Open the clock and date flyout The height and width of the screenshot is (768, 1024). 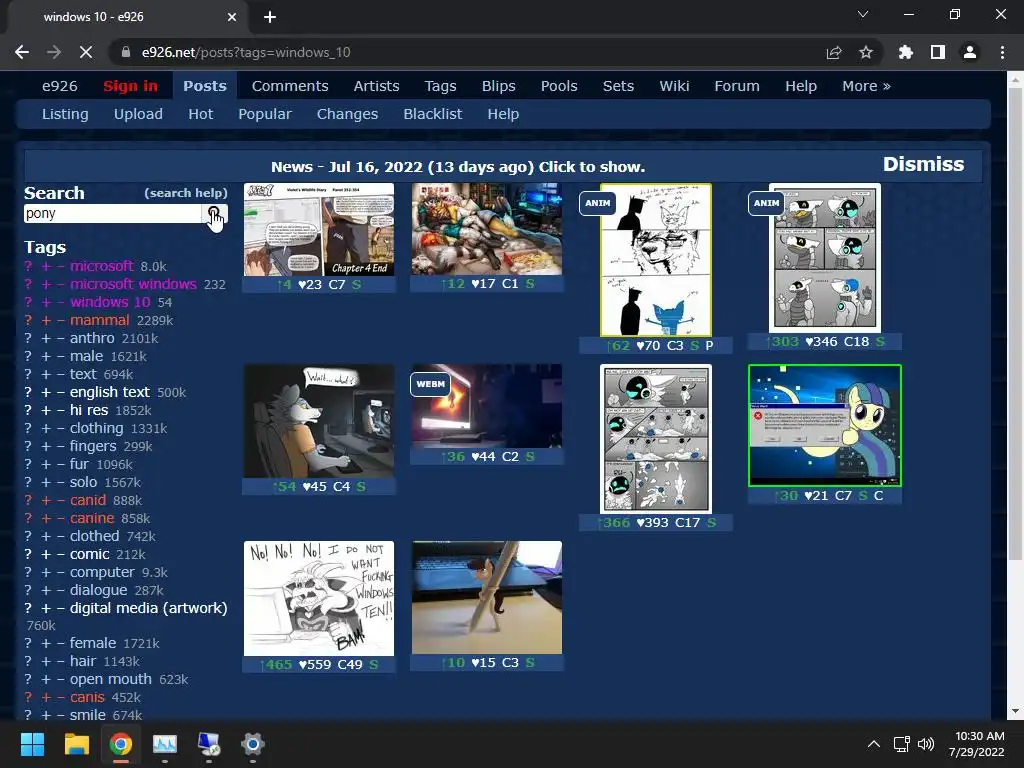pyautogui.click(x=976, y=744)
